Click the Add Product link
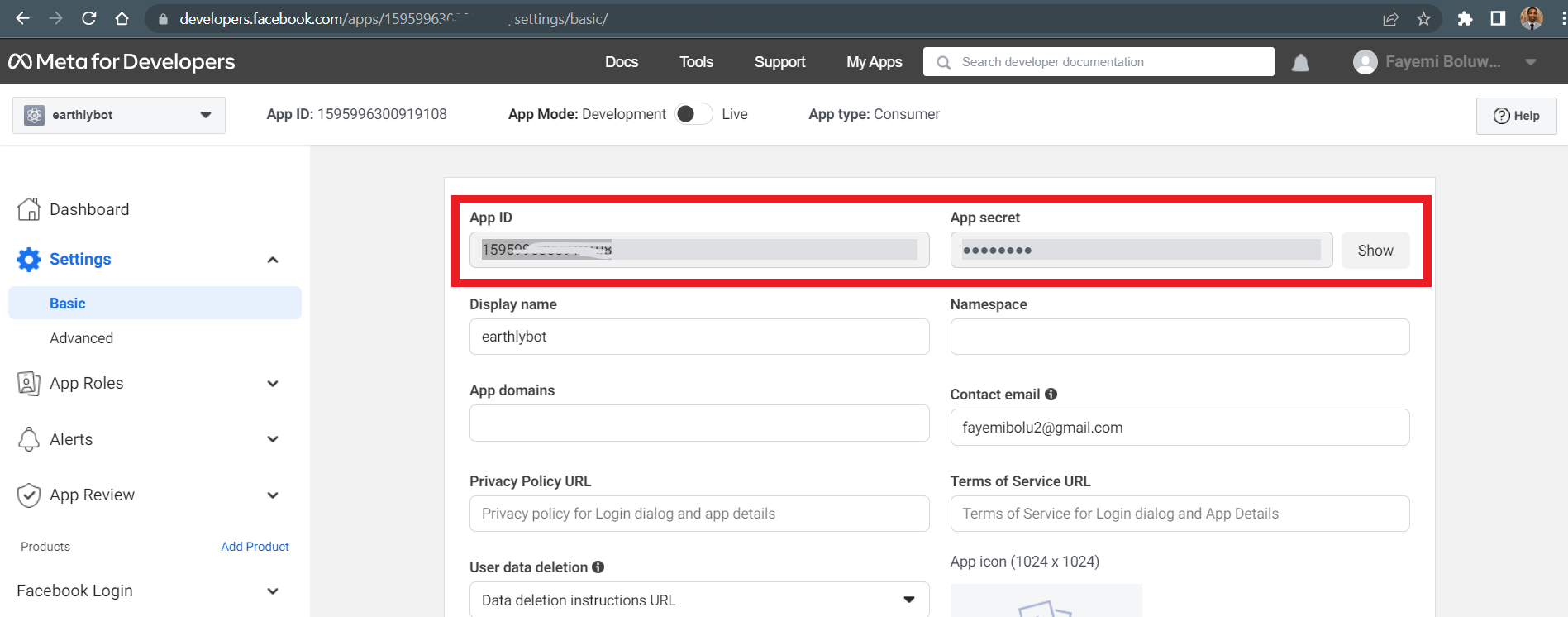Image resolution: width=1568 pixels, height=617 pixels. tap(255, 547)
